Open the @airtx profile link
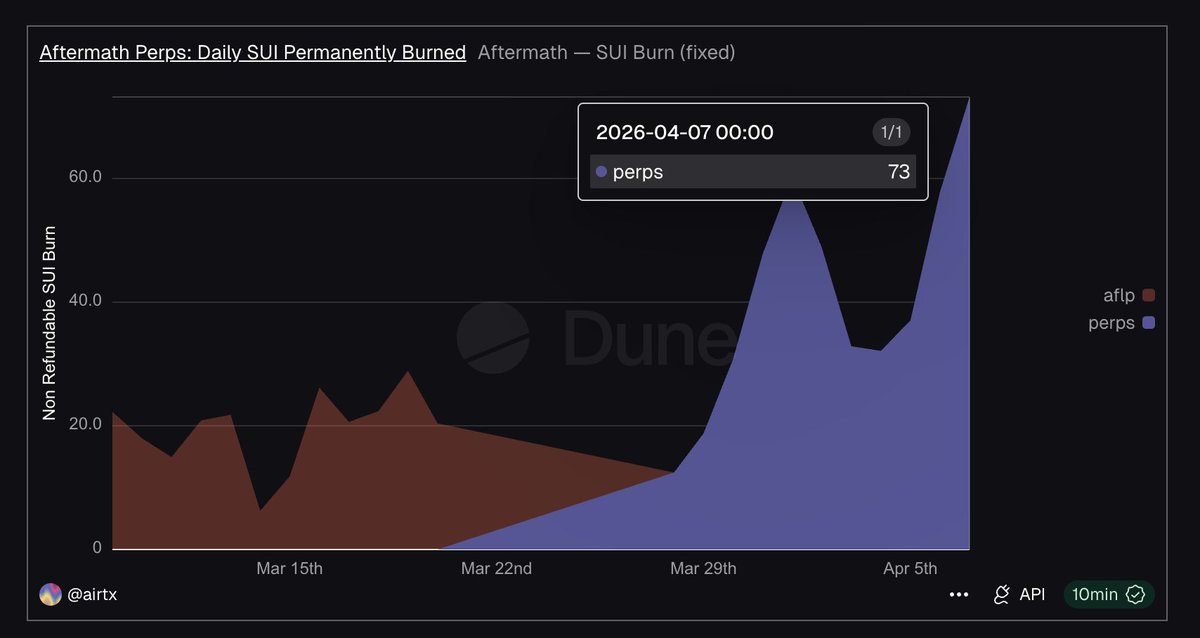The width and height of the screenshot is (1200, 638). tap(92, 595)
